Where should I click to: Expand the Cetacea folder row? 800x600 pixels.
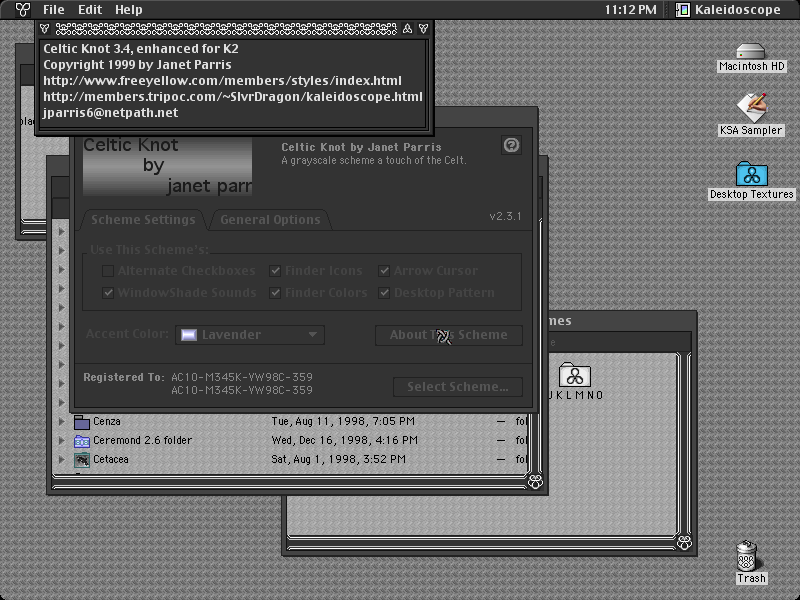(x=62, y=459)
